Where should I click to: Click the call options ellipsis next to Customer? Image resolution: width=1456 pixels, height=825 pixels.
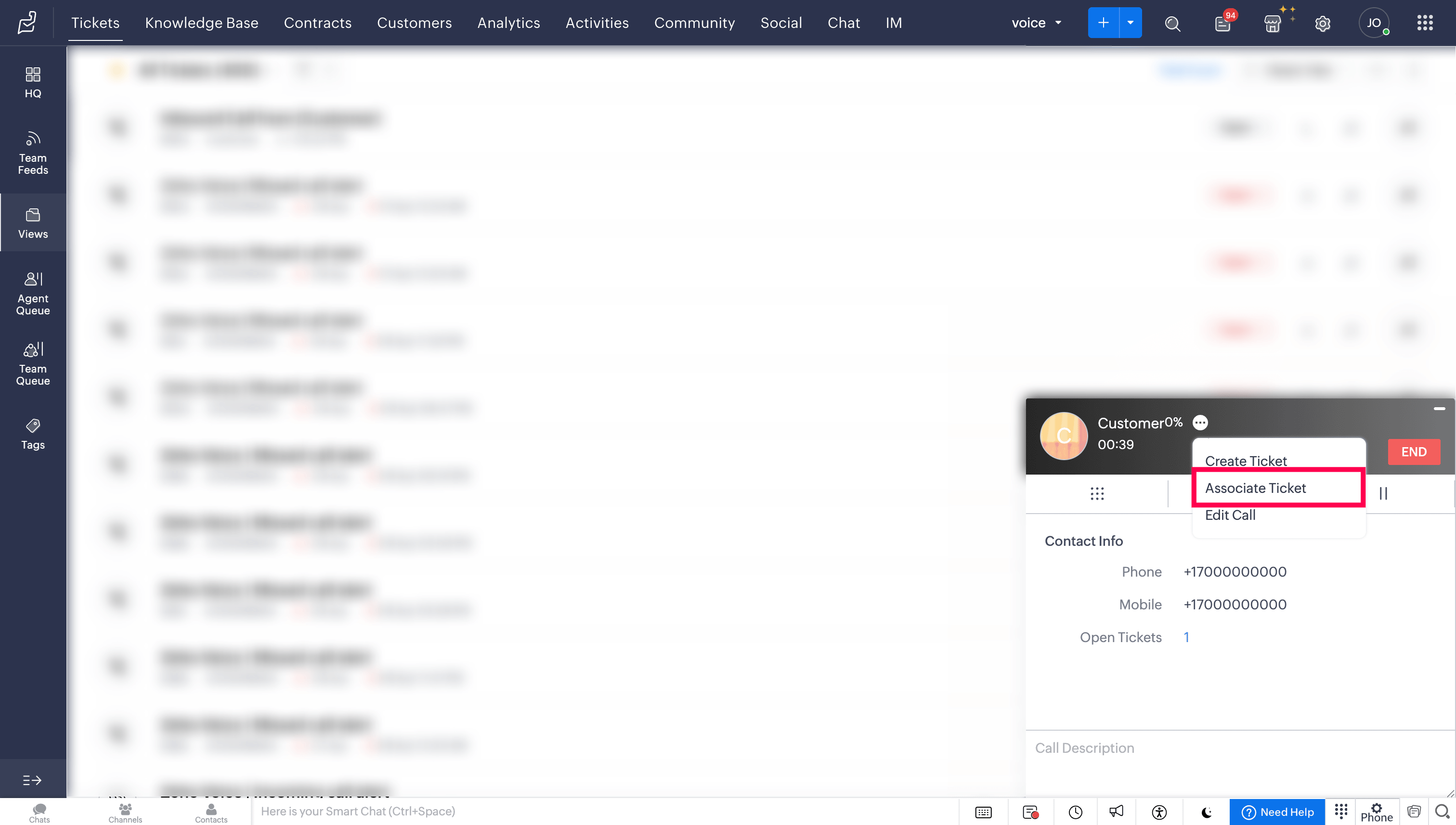point(1200,423)
